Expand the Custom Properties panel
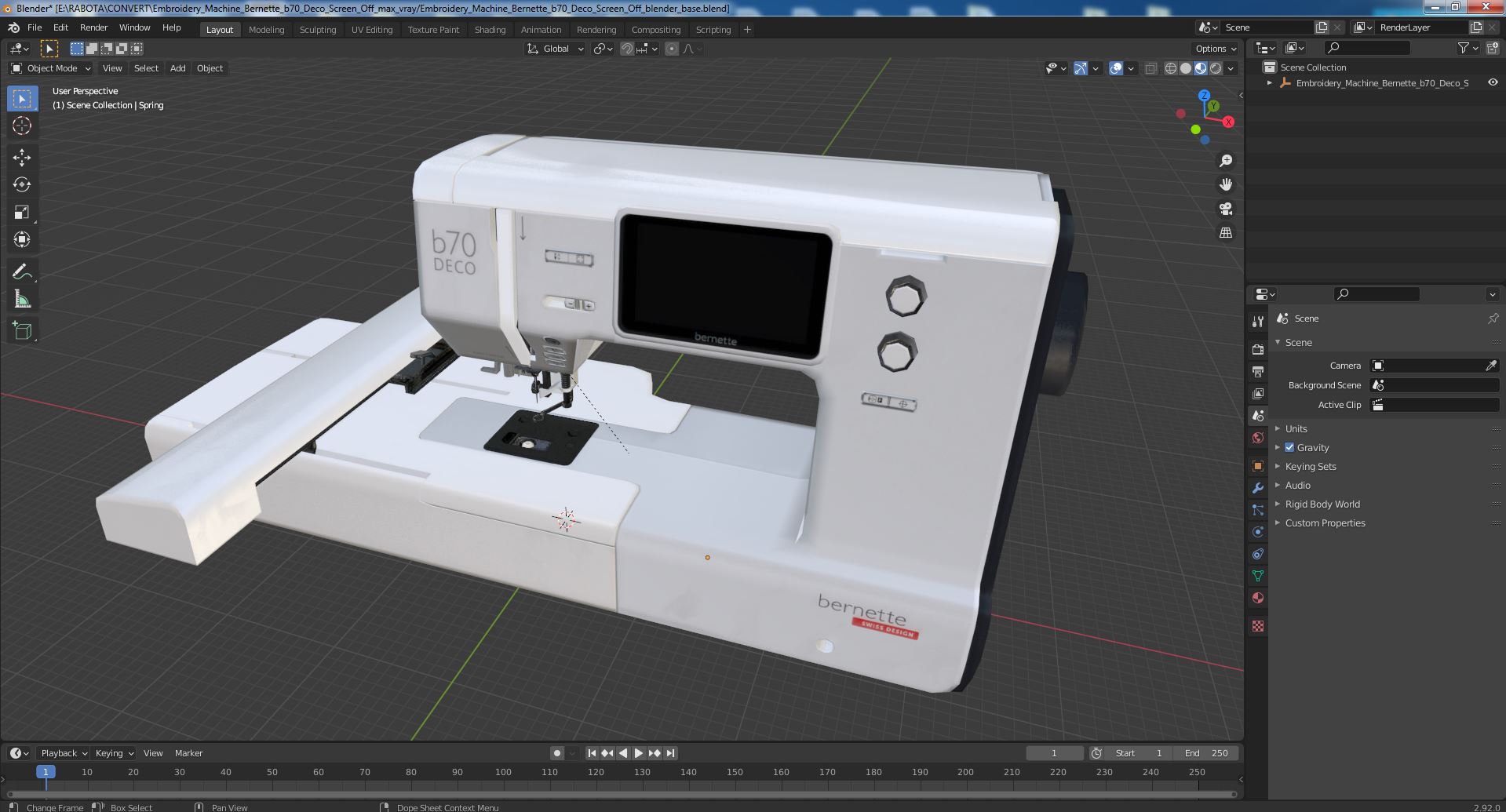Image resolution: width=1506 pixels, height=812 pixels. click(x=1325, y=523)
